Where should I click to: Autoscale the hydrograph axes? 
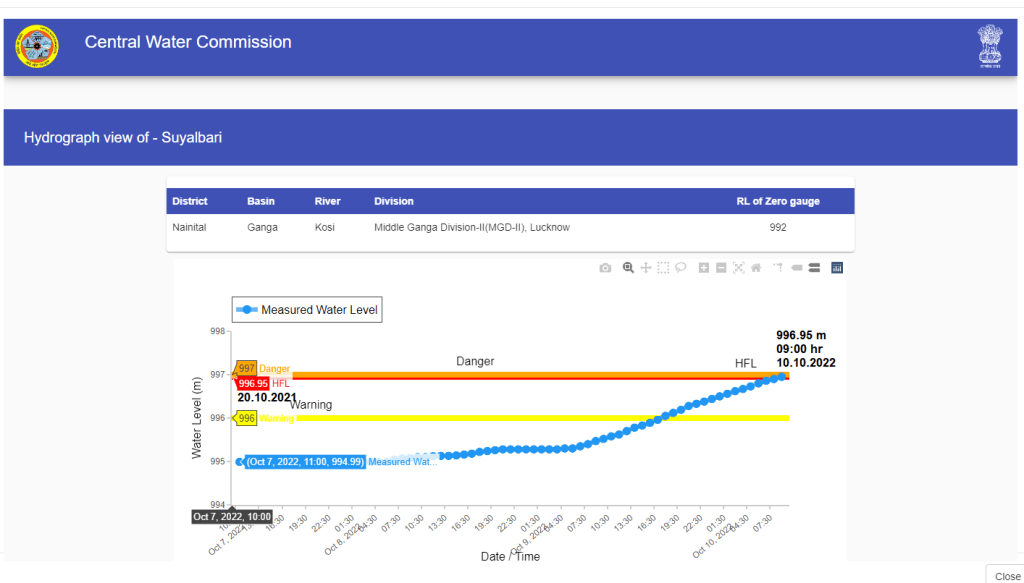pyautogui.click(x=739, y=268)
